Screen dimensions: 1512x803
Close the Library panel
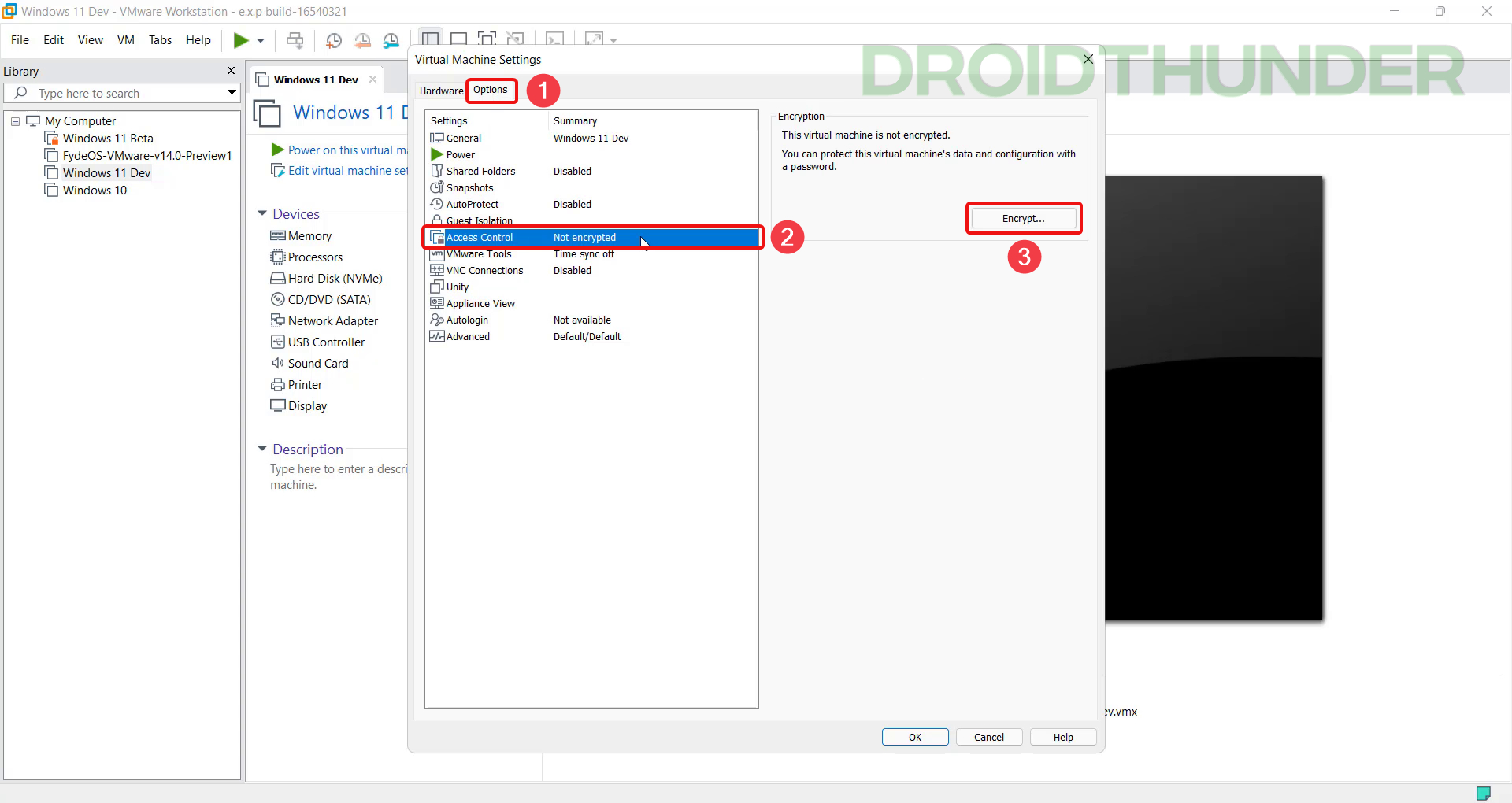tap(231, 71)
